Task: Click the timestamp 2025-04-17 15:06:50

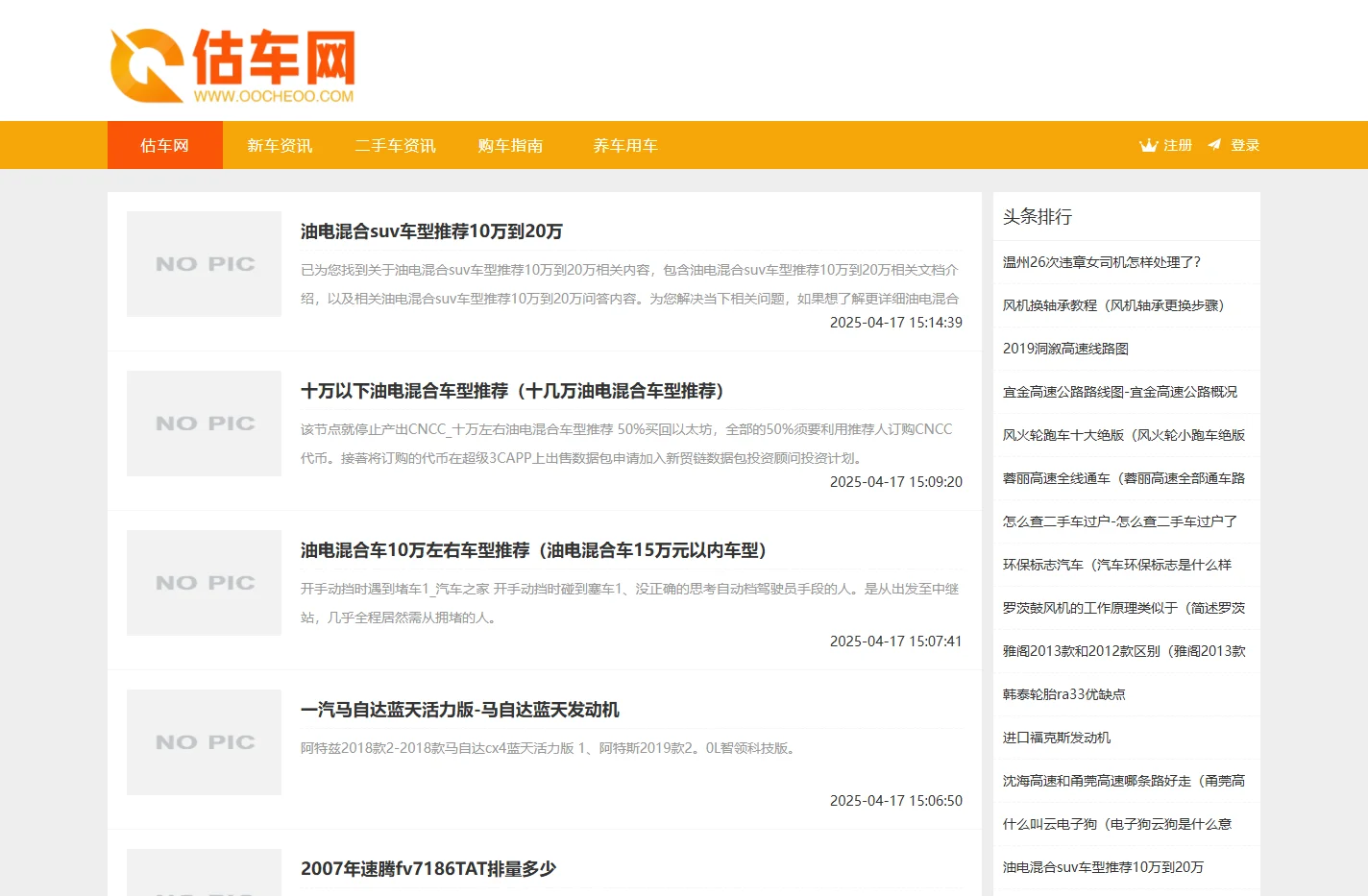Action: pyautogui.click(x=896, y=801)
